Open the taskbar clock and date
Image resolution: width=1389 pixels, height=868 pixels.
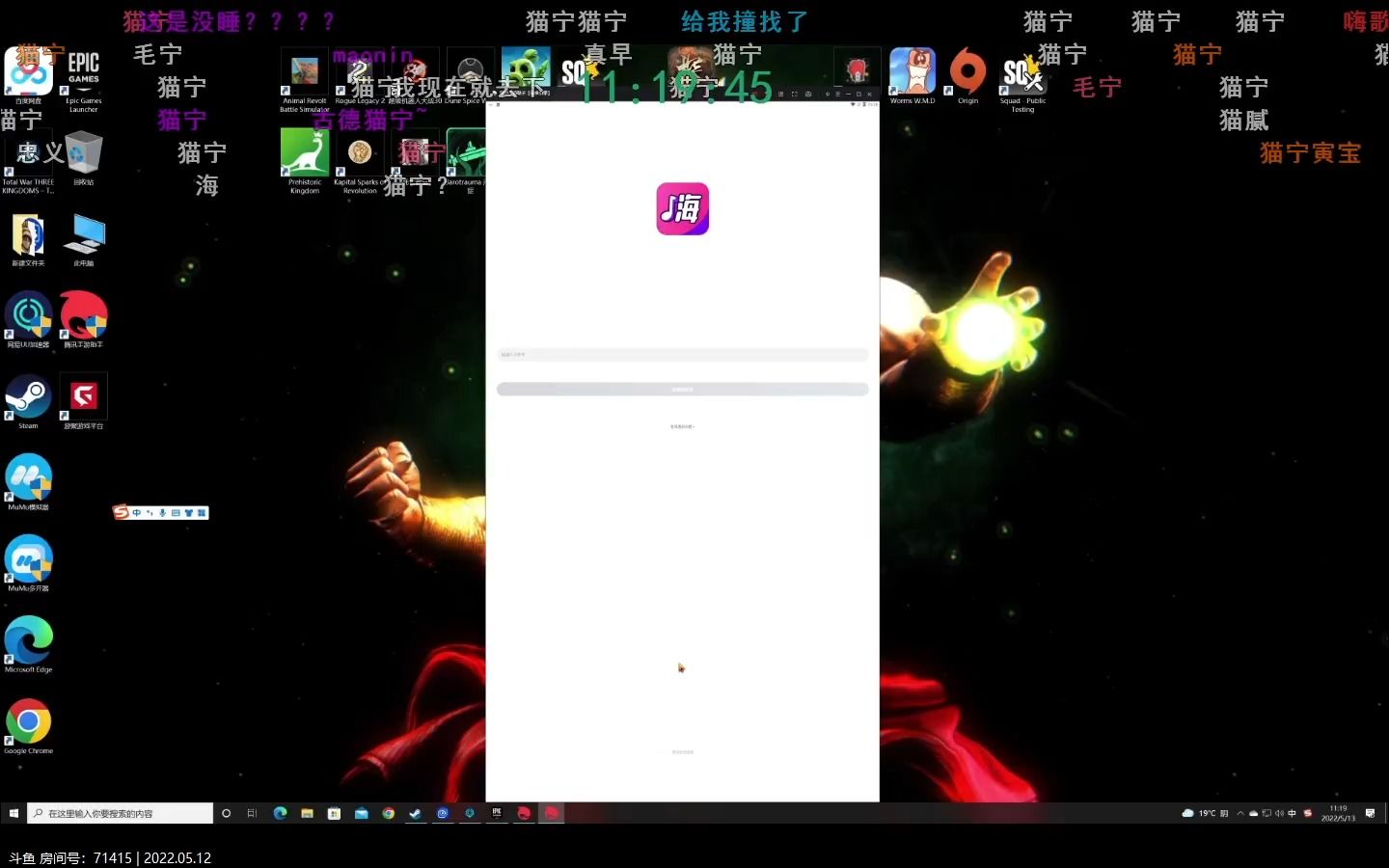pyautogui.click(x=1338, y=813)
